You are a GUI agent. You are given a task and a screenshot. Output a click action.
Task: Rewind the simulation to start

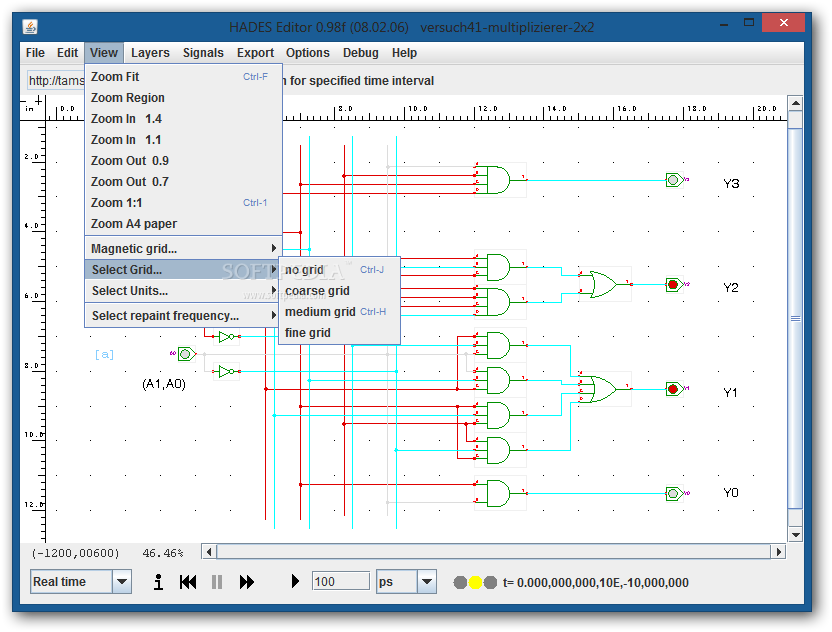tap(188, 582)
